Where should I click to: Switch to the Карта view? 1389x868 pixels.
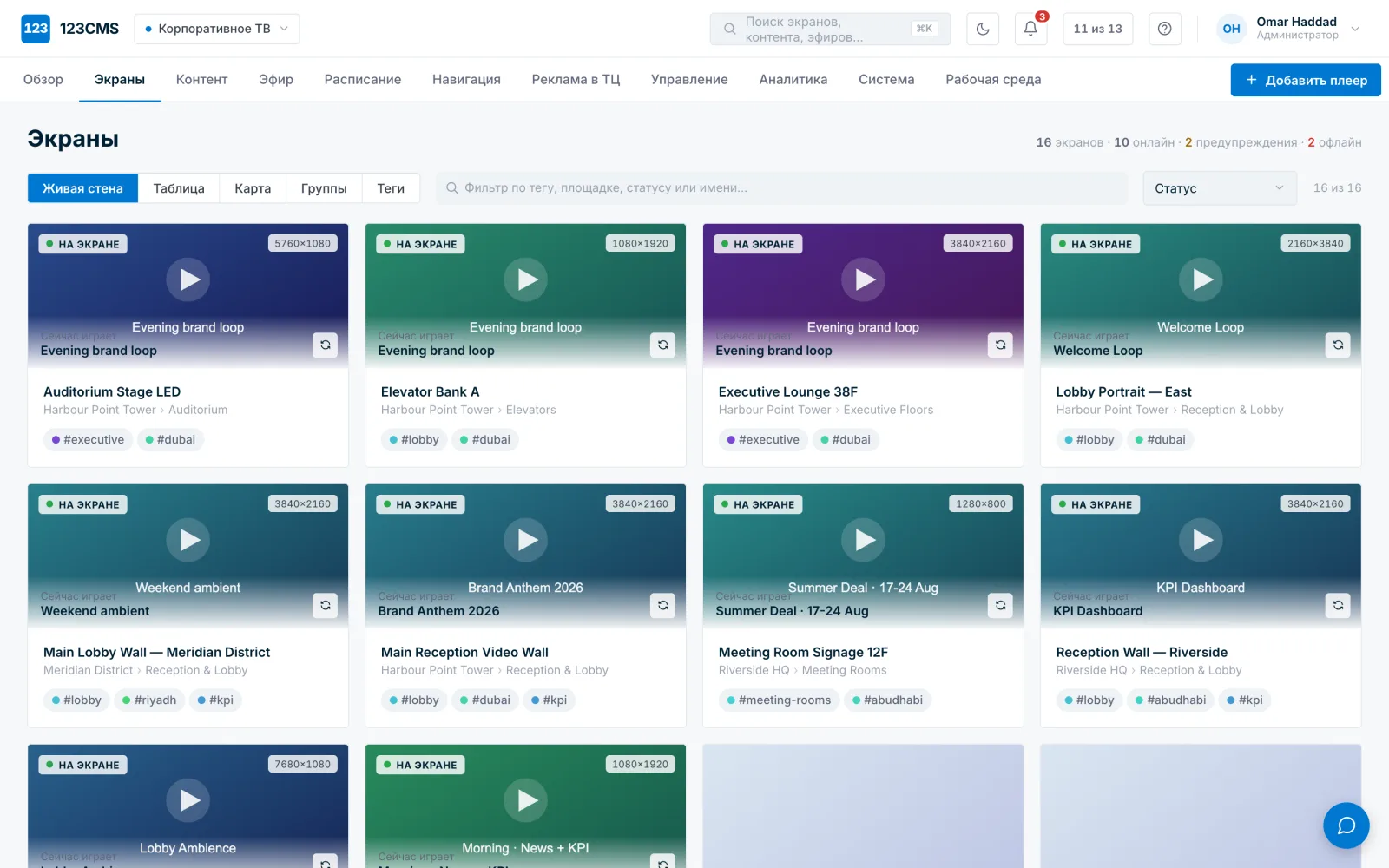tap(253, 188)
